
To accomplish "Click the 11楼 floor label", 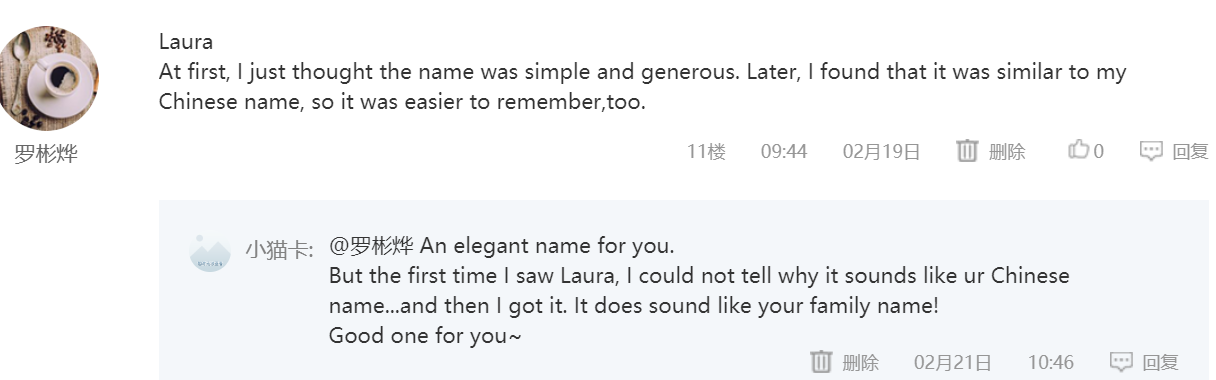I will tap(706, 152).
